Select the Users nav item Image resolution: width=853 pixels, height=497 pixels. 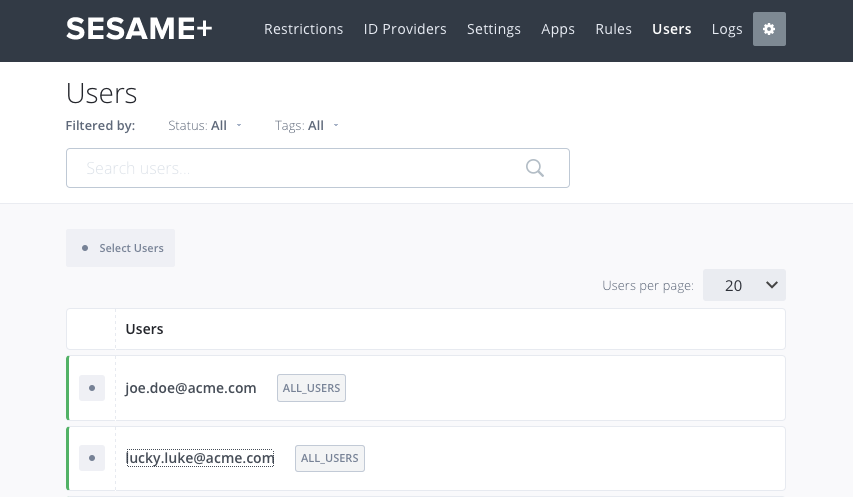click(671, 29)
